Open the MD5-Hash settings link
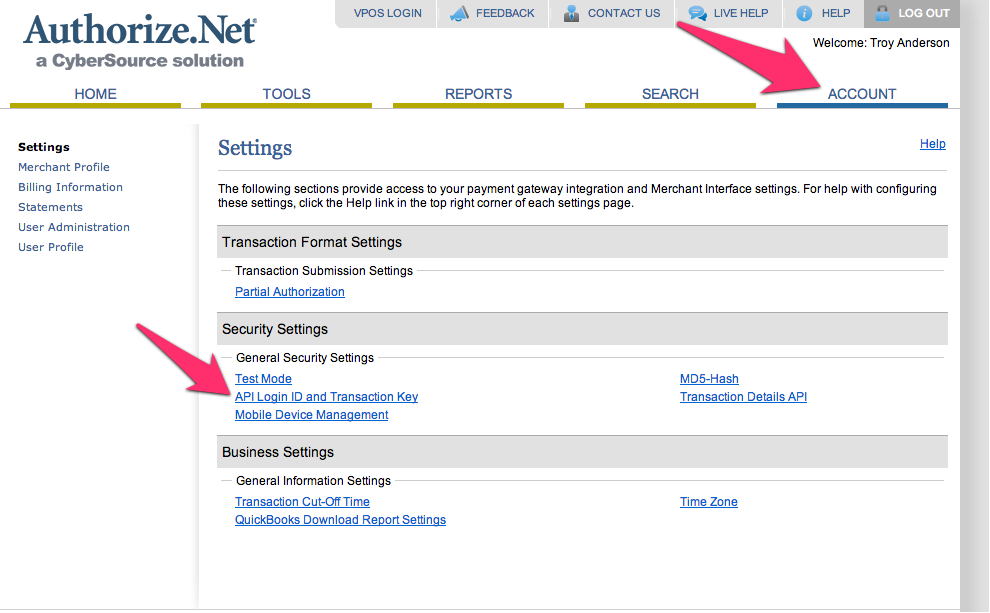The height and width of the screenshot is (613, 990). tap(709, 379)
